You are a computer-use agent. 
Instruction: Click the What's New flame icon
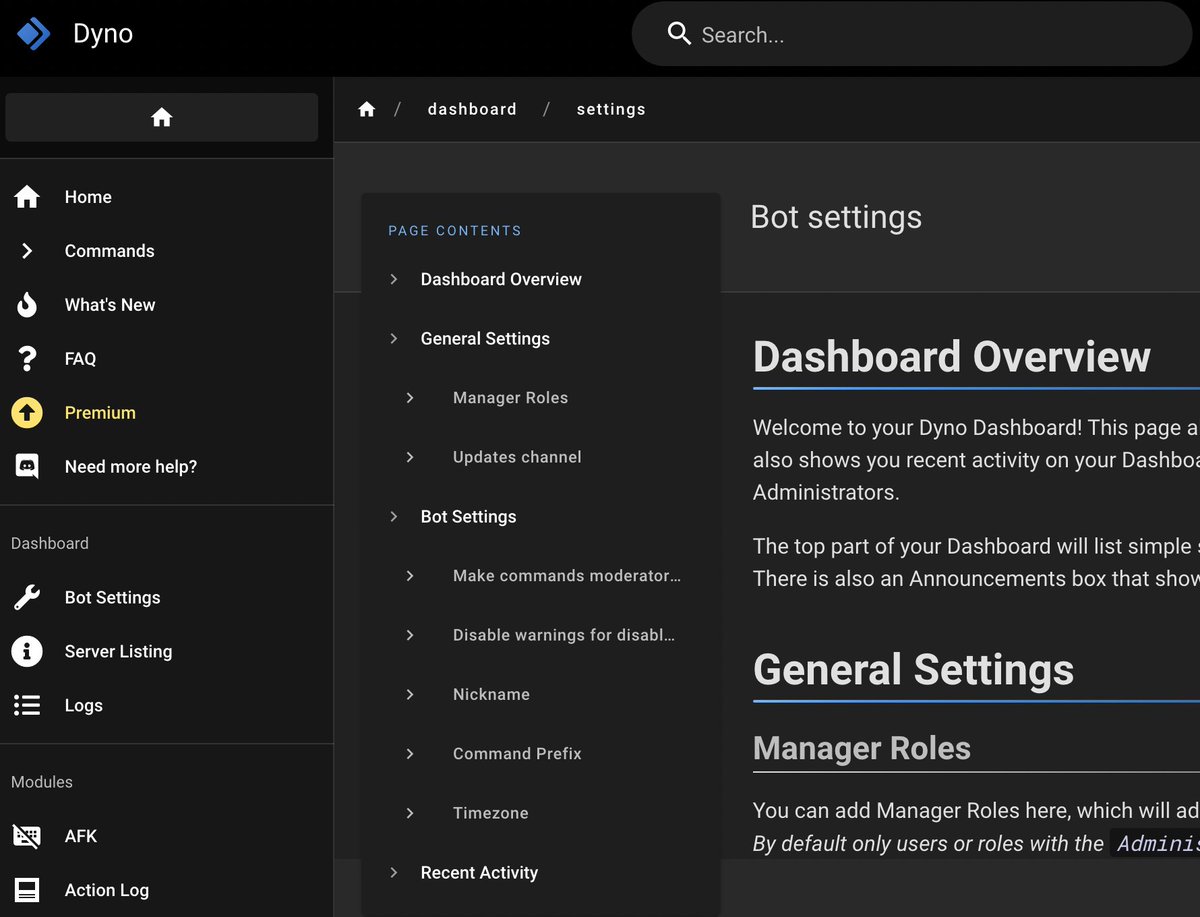click(x=27, y=305)
